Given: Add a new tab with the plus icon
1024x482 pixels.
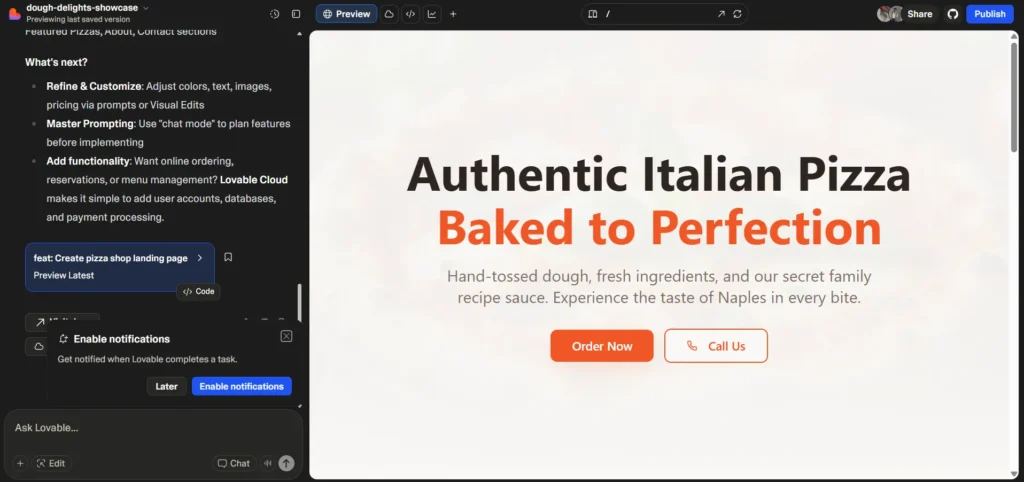Looking at the screenshot, I should pos(453,14).
